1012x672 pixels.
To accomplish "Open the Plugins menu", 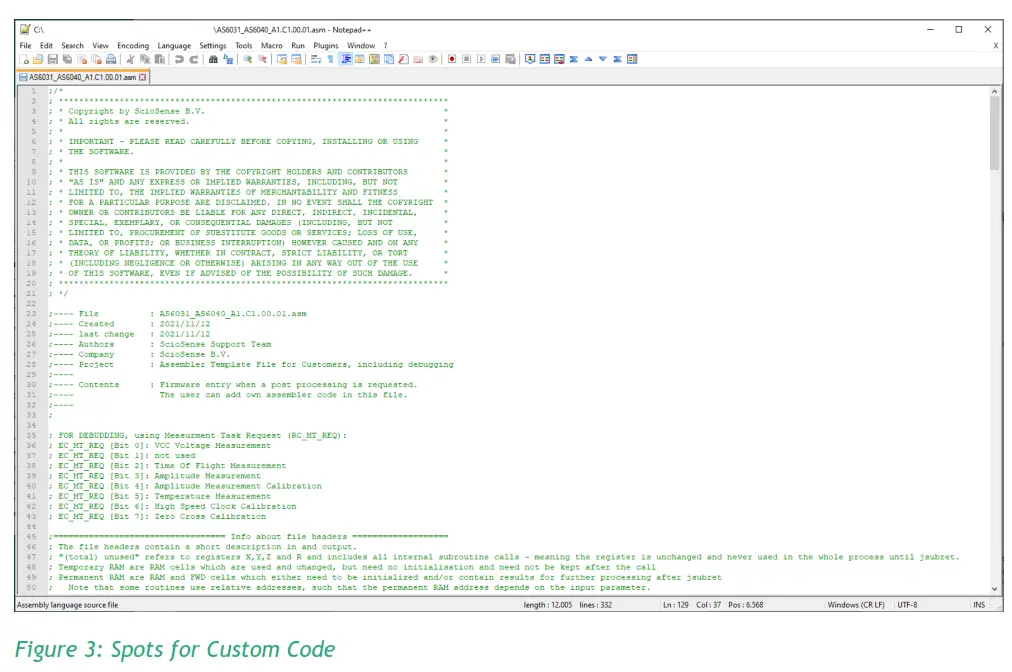I will coord(326,46).
